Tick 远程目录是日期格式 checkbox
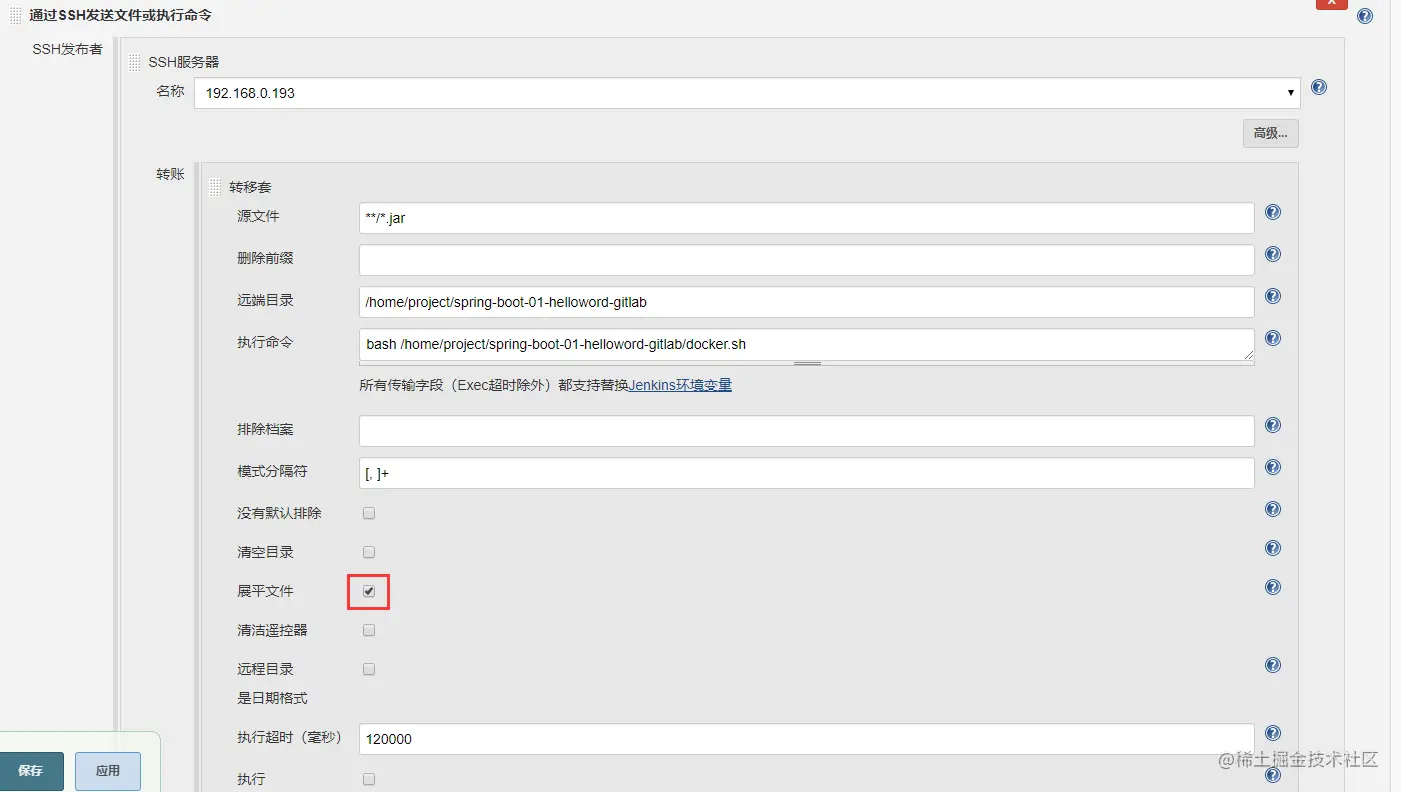 pyautogui.click(x=369, y=669)
